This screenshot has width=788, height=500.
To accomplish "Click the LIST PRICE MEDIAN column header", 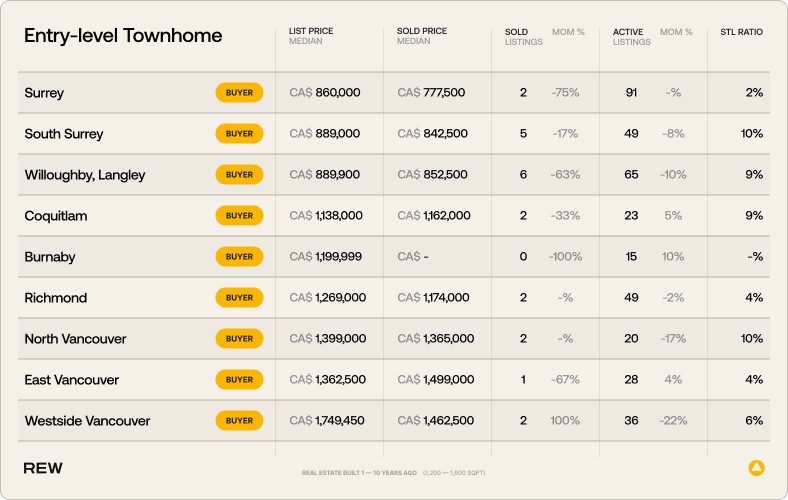I will 311,36.
